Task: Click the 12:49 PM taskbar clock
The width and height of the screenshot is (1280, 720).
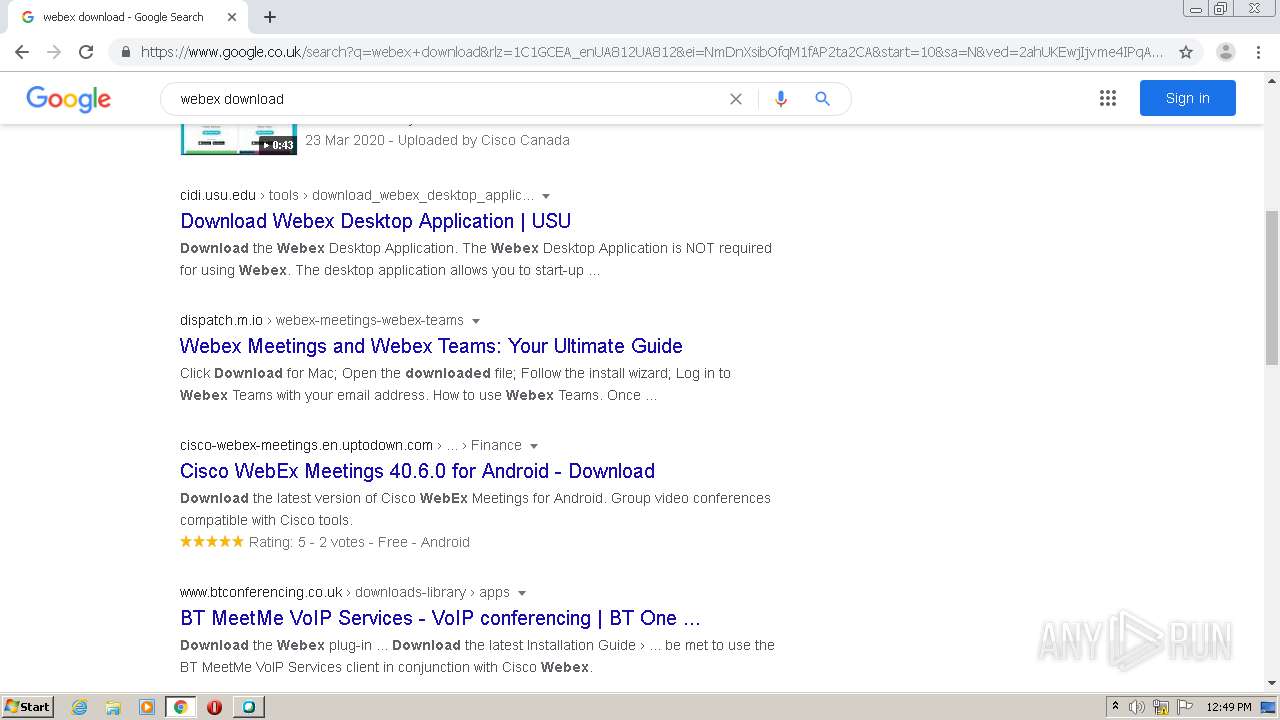Action: coord(1229,707)
